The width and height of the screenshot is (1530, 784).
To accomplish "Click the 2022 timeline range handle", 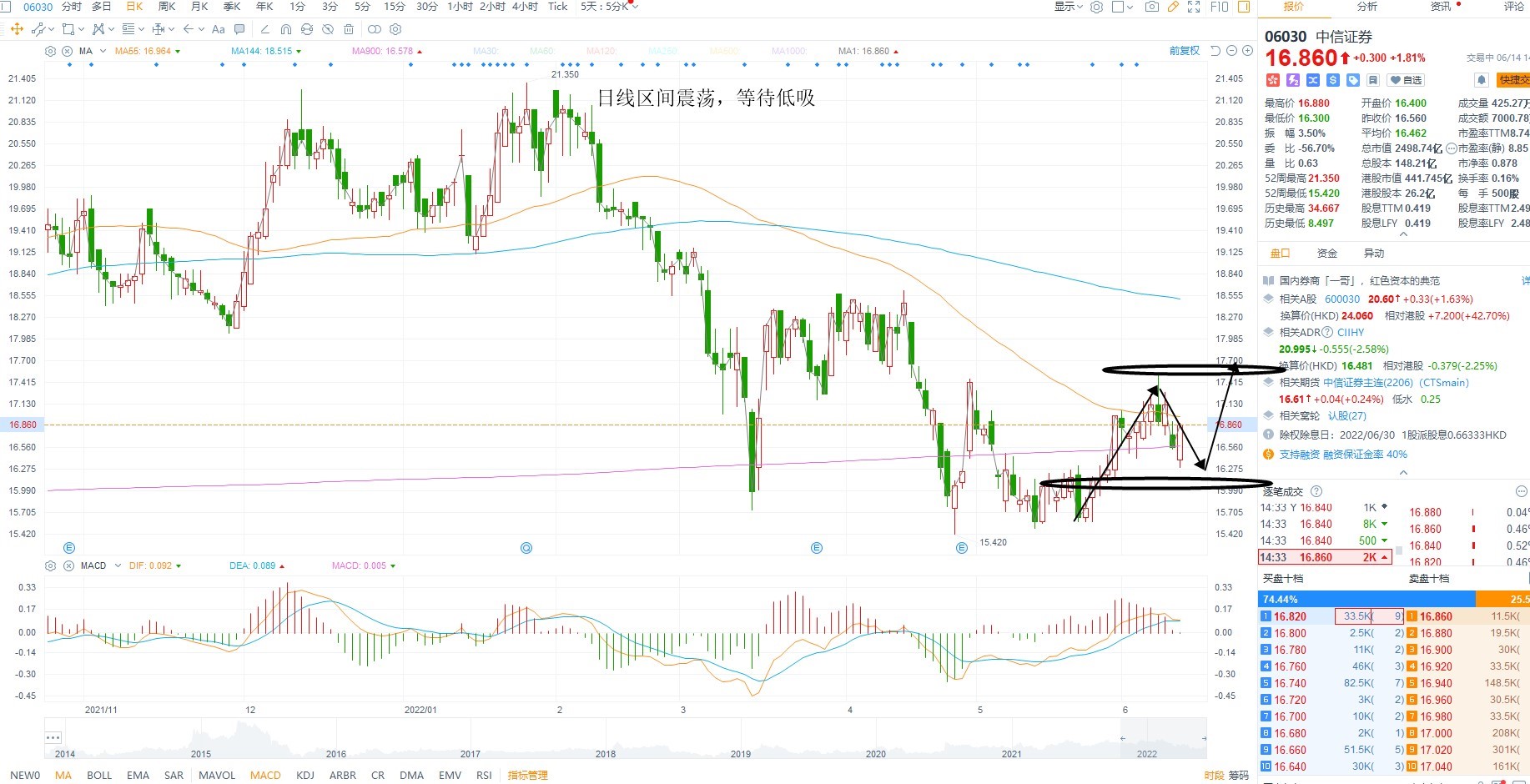I will pos(1122,738).
